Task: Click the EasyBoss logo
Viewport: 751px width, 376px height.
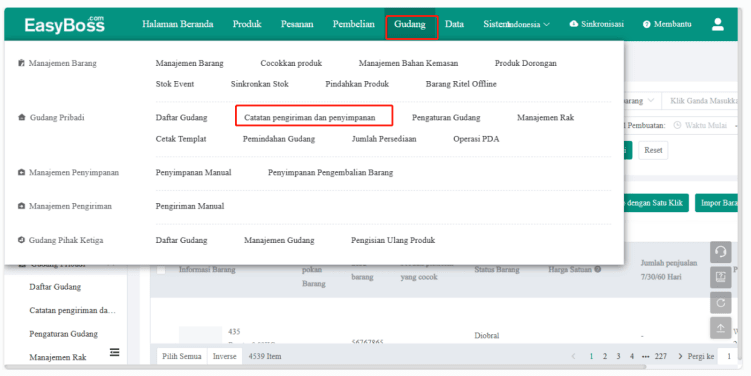Action: click(x=64, y=24)
